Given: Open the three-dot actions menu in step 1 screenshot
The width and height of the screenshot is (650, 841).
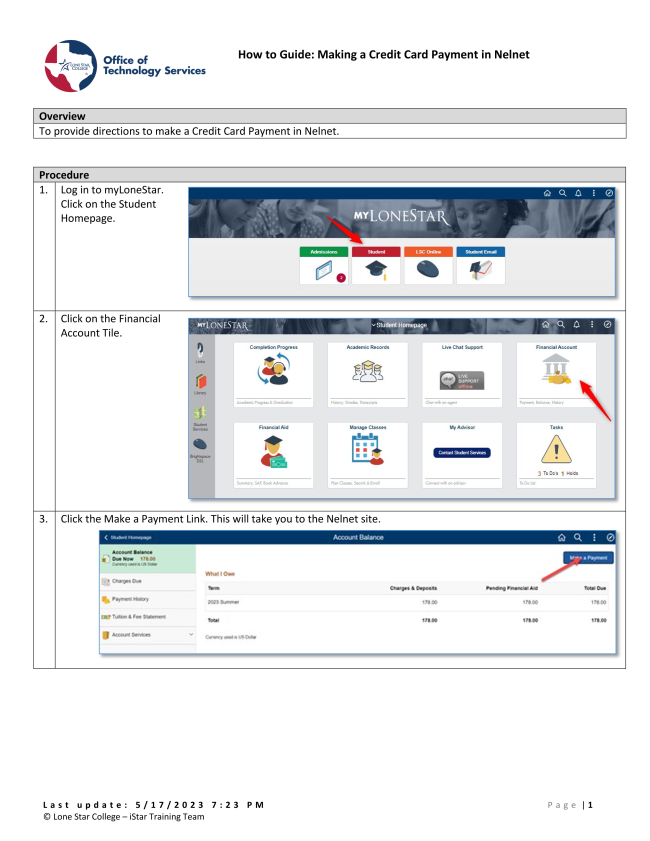Looking at the screenshot, I should click(594, 193).
